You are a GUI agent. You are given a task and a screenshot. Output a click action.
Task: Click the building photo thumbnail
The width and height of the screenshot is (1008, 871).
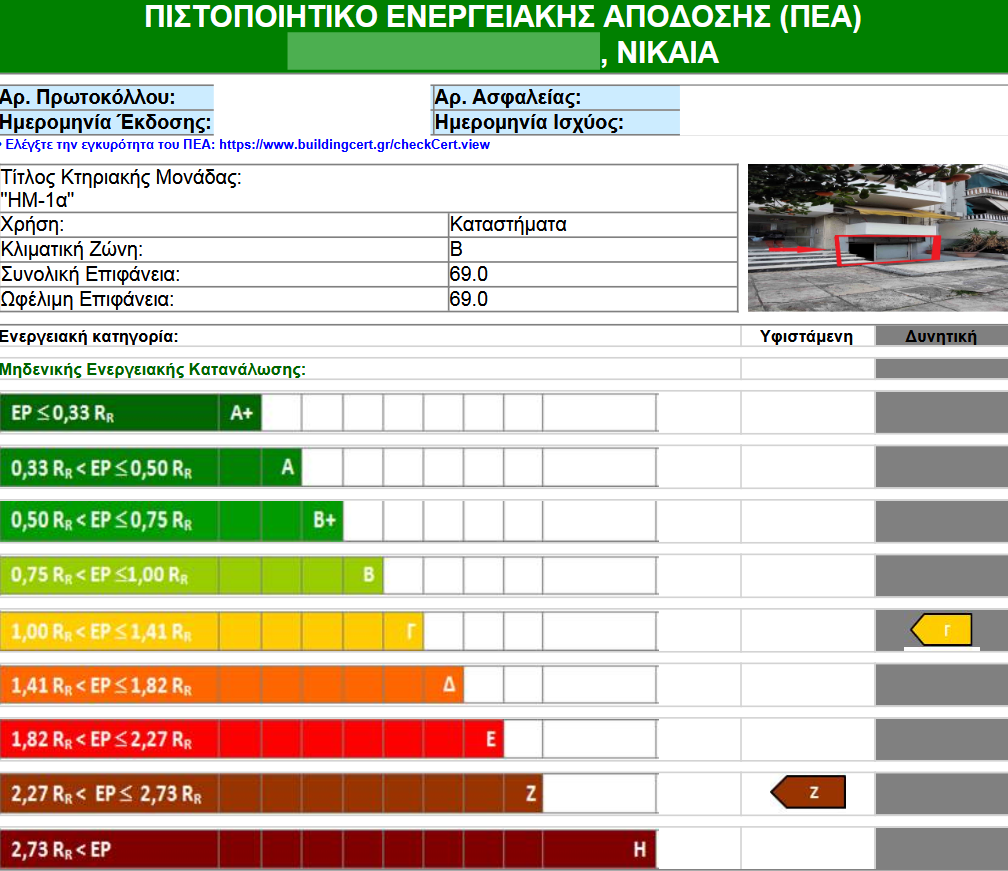[877, 237]
